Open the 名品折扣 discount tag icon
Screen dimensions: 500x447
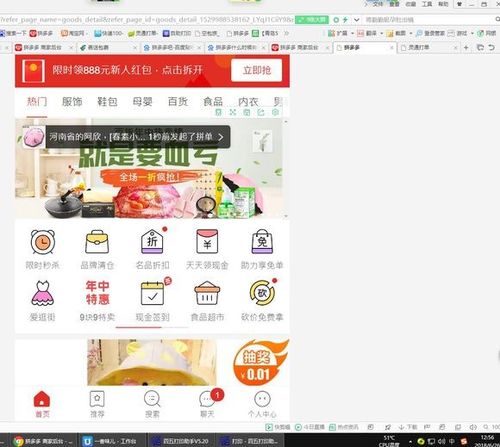(x=152, y=241)
